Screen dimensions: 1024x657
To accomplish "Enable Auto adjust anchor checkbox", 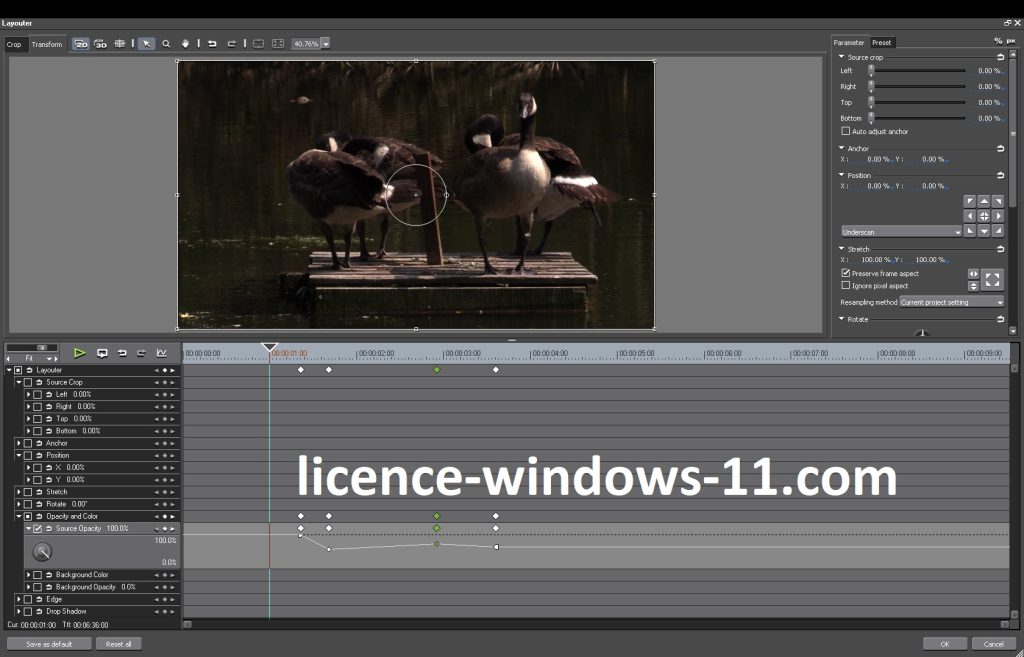I will coord(846,131).
